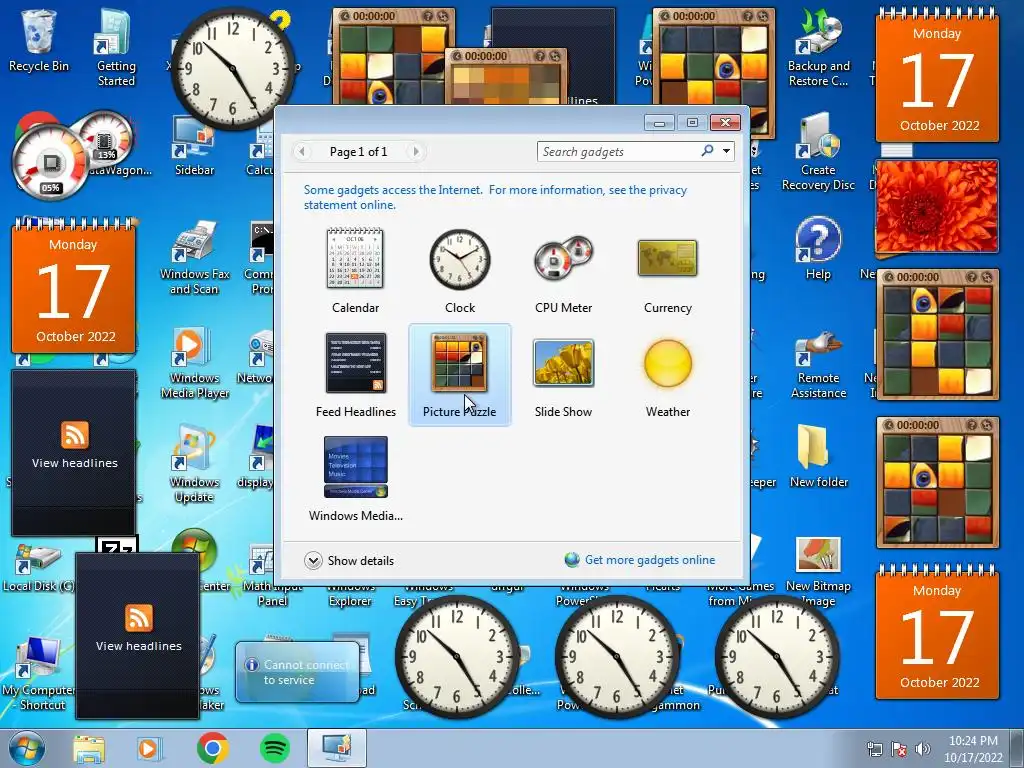Select the active Desktop Gadgets taskbar button

[336, 748]
